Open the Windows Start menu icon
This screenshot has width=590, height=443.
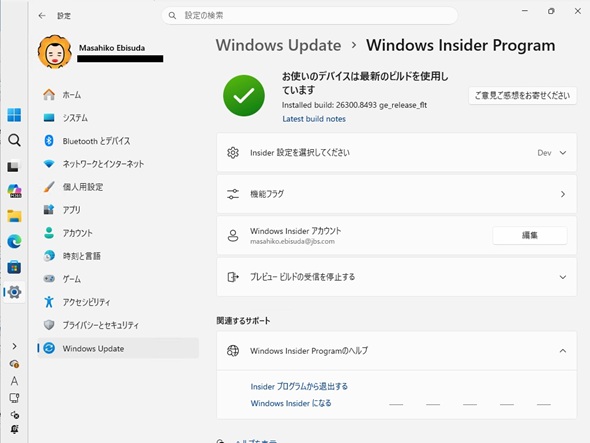14,115
